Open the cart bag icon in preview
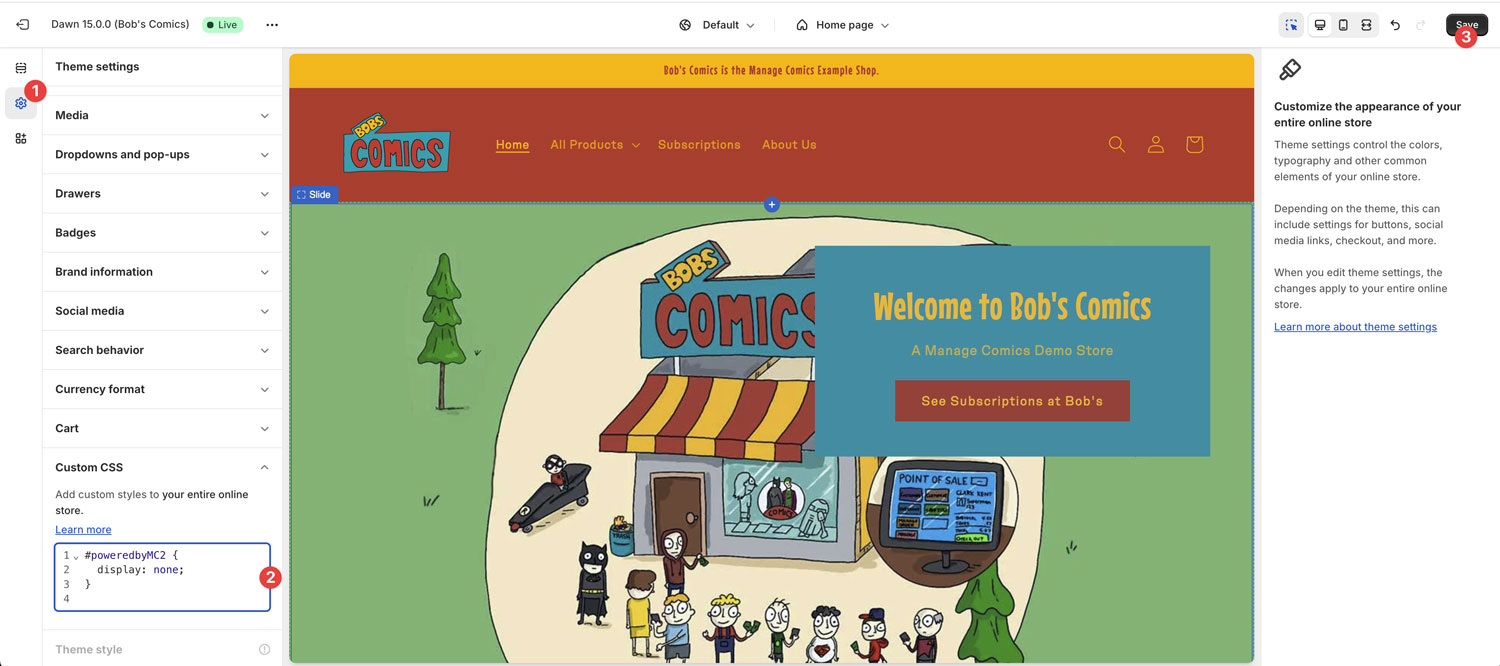The height and width of the screenshot is (666, 1500). [x=1194, y=145]
